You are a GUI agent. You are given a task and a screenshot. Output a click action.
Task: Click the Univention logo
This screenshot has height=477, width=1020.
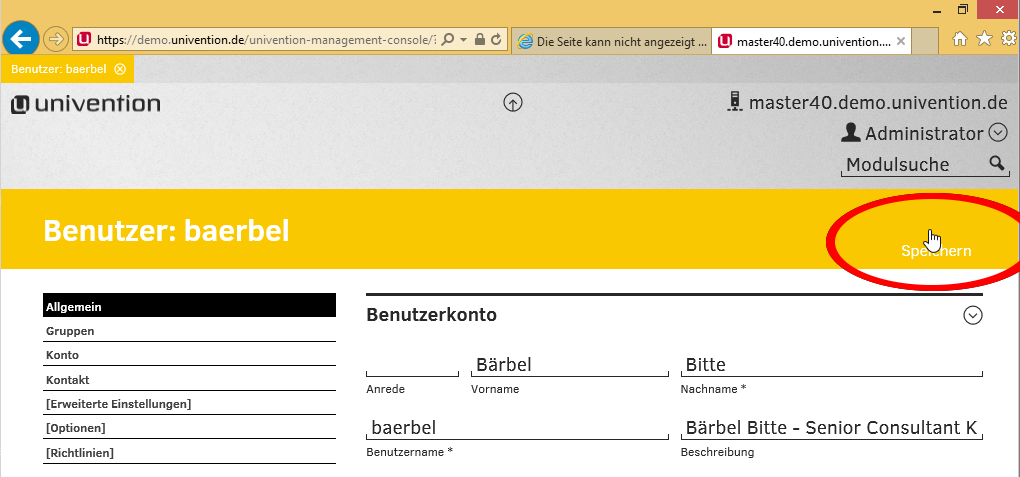85,104
